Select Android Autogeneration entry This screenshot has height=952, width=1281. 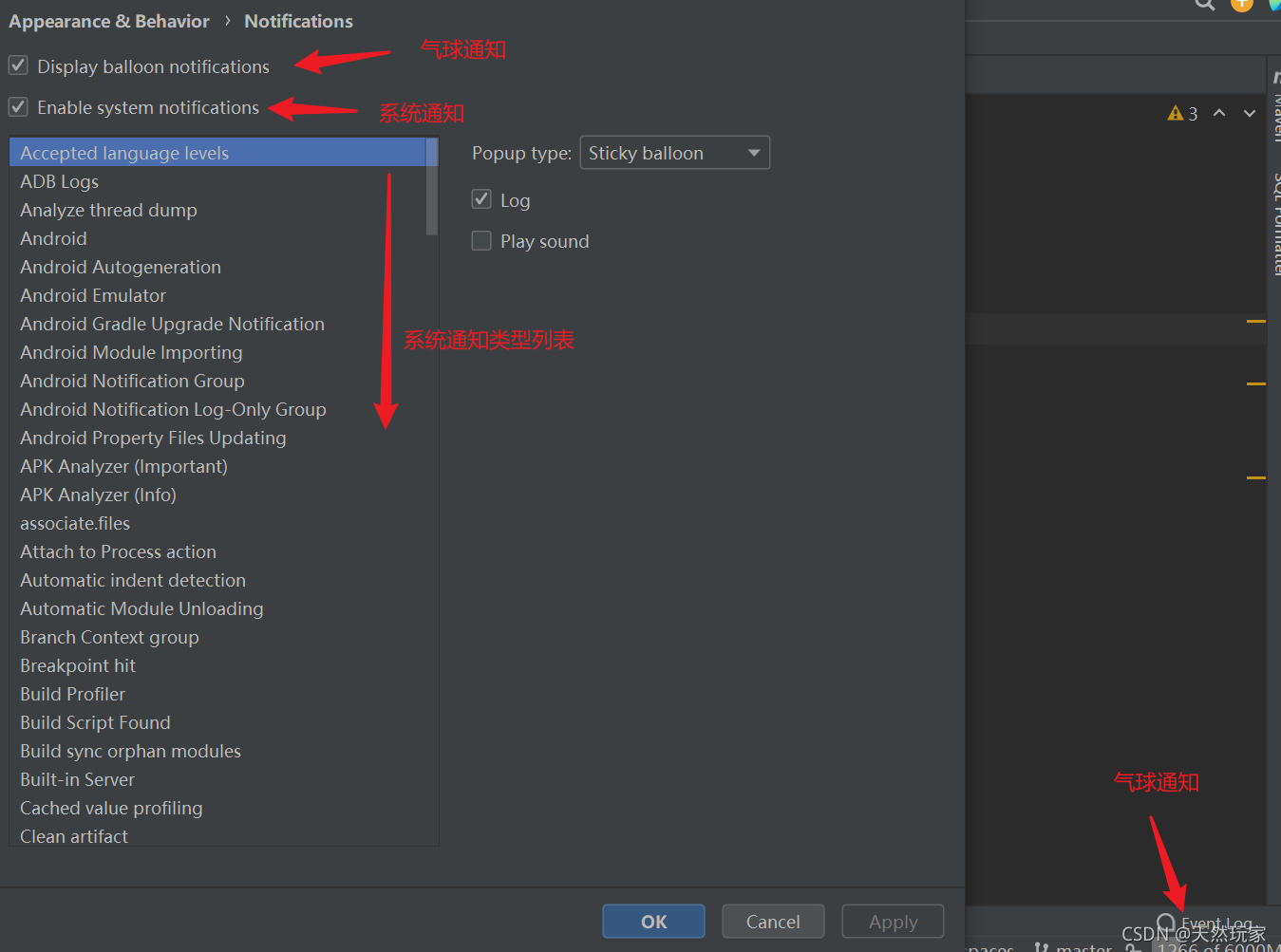click(217, 267)
